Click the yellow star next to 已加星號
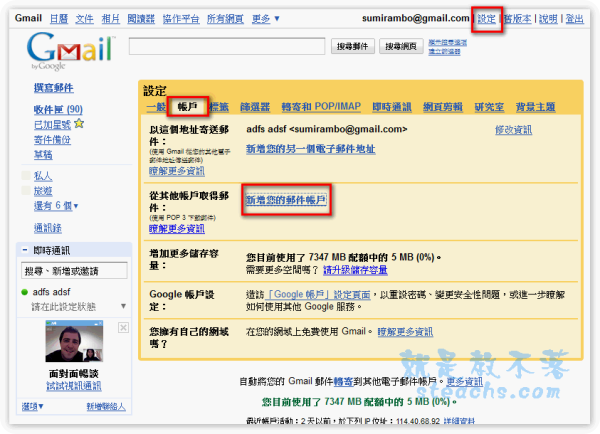Screen dimensions: 600x434 coord(79,124)
